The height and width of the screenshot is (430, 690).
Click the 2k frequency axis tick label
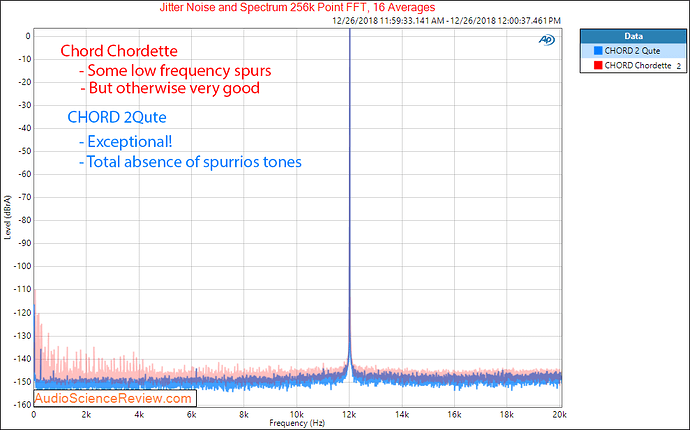pyautogui.click(x=86, y=415)
